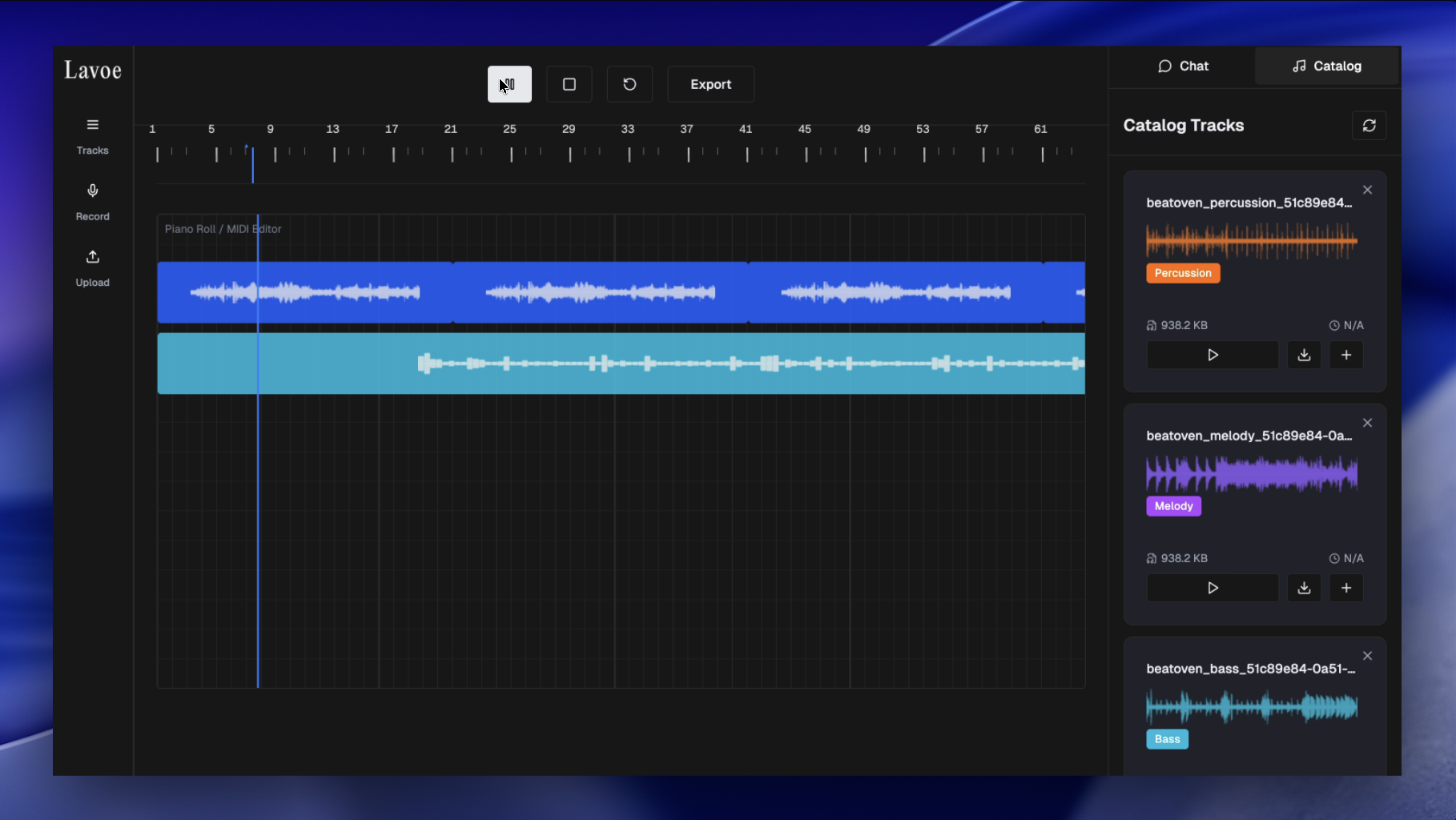This screenshot has height=820, width=1456.
Task: Click the blue Bass tag
Action: [x=1167, y=739]
